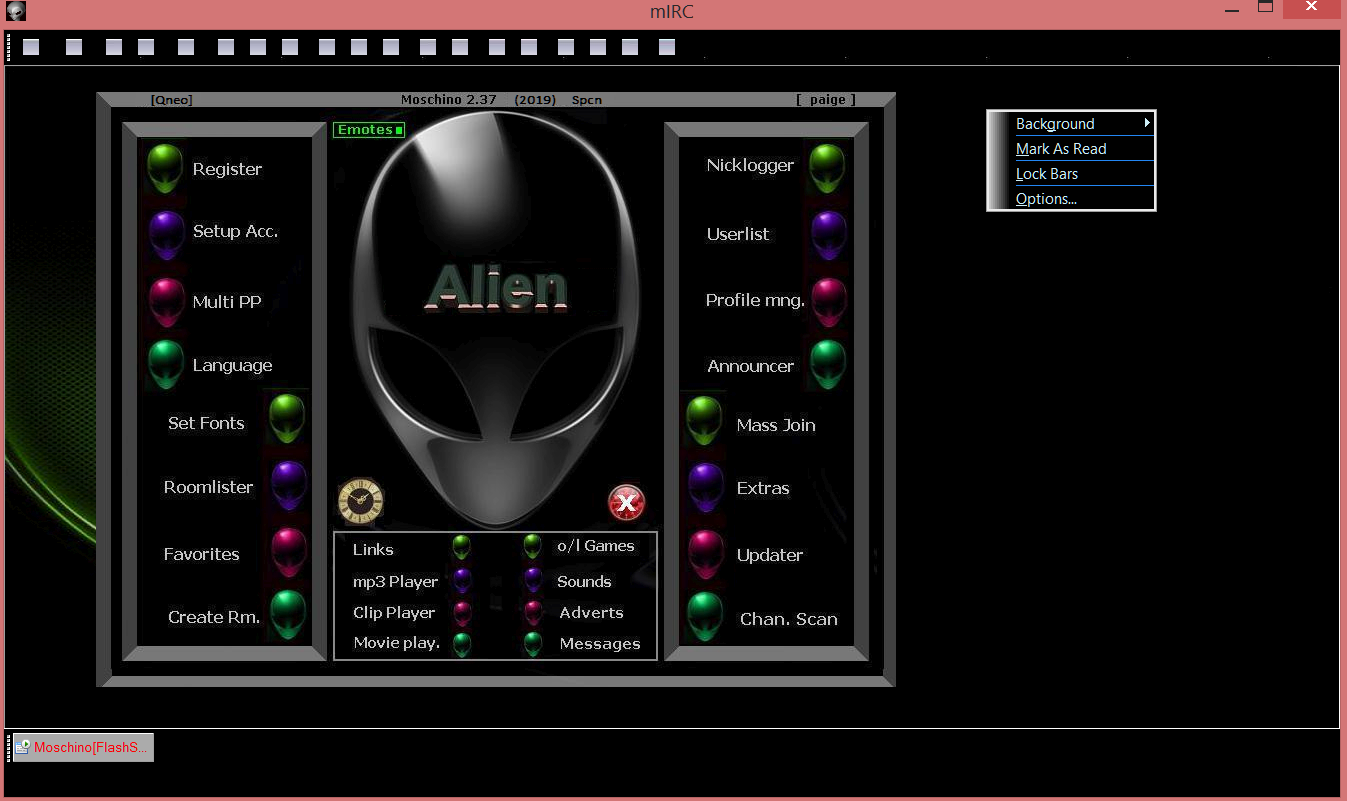Screen dimensions: 1347x801
Task: Open Set Fonts with its green alien icon
Action: tap(287, 418)
